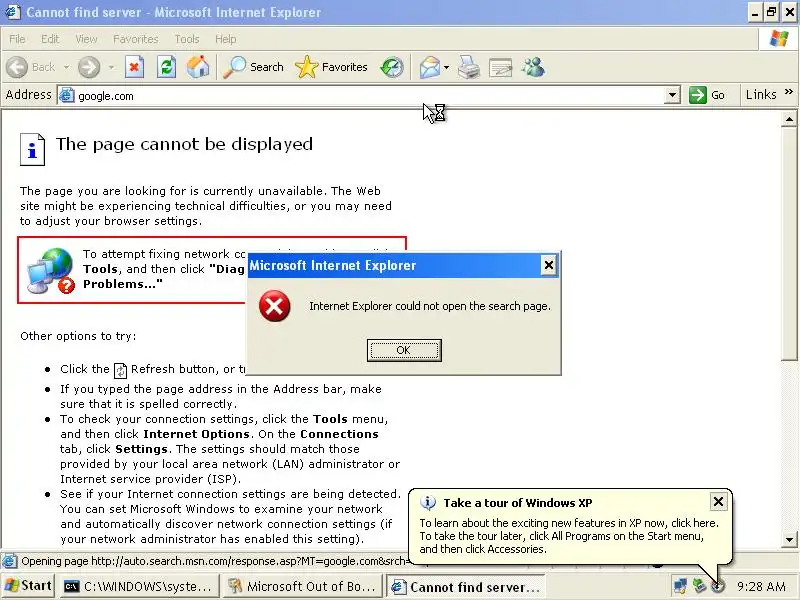Open the Back history dropdown arrow
The image size is (800, 600).
pos(66,67)
